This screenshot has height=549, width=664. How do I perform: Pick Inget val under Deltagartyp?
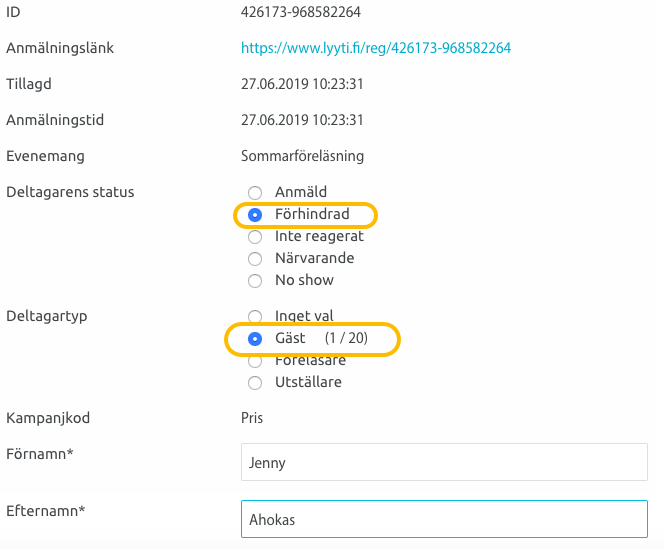pos(255,316)
